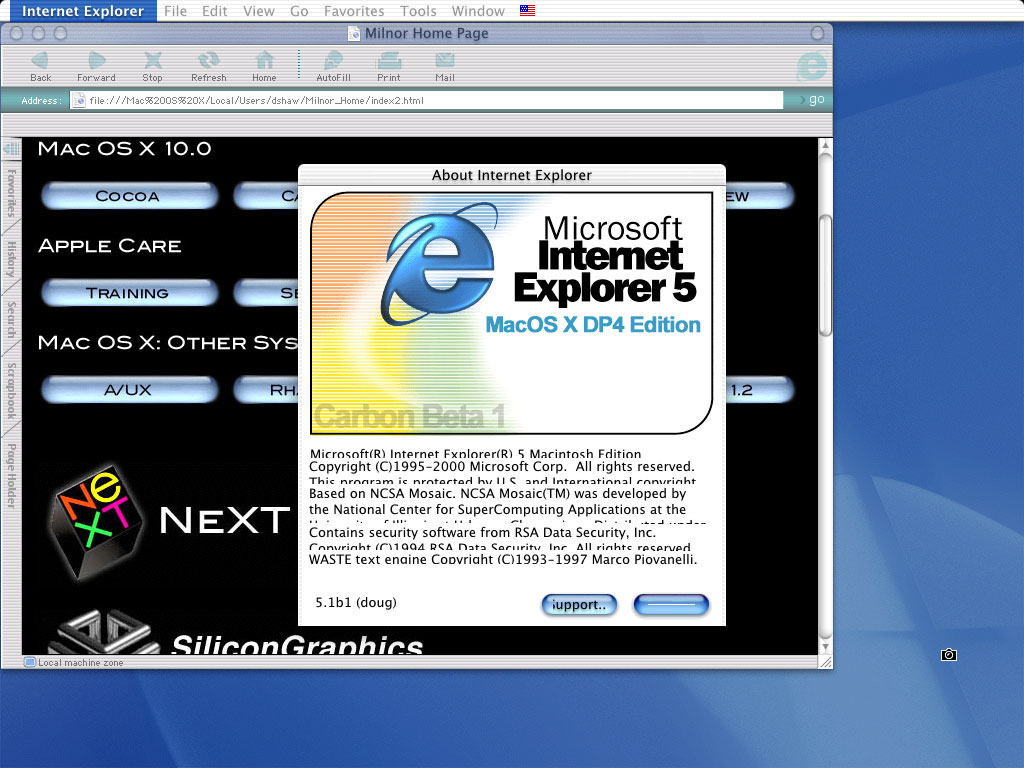Open the File menu
This screenshot has height=768, width=1024.
click(x=175, y=11)
